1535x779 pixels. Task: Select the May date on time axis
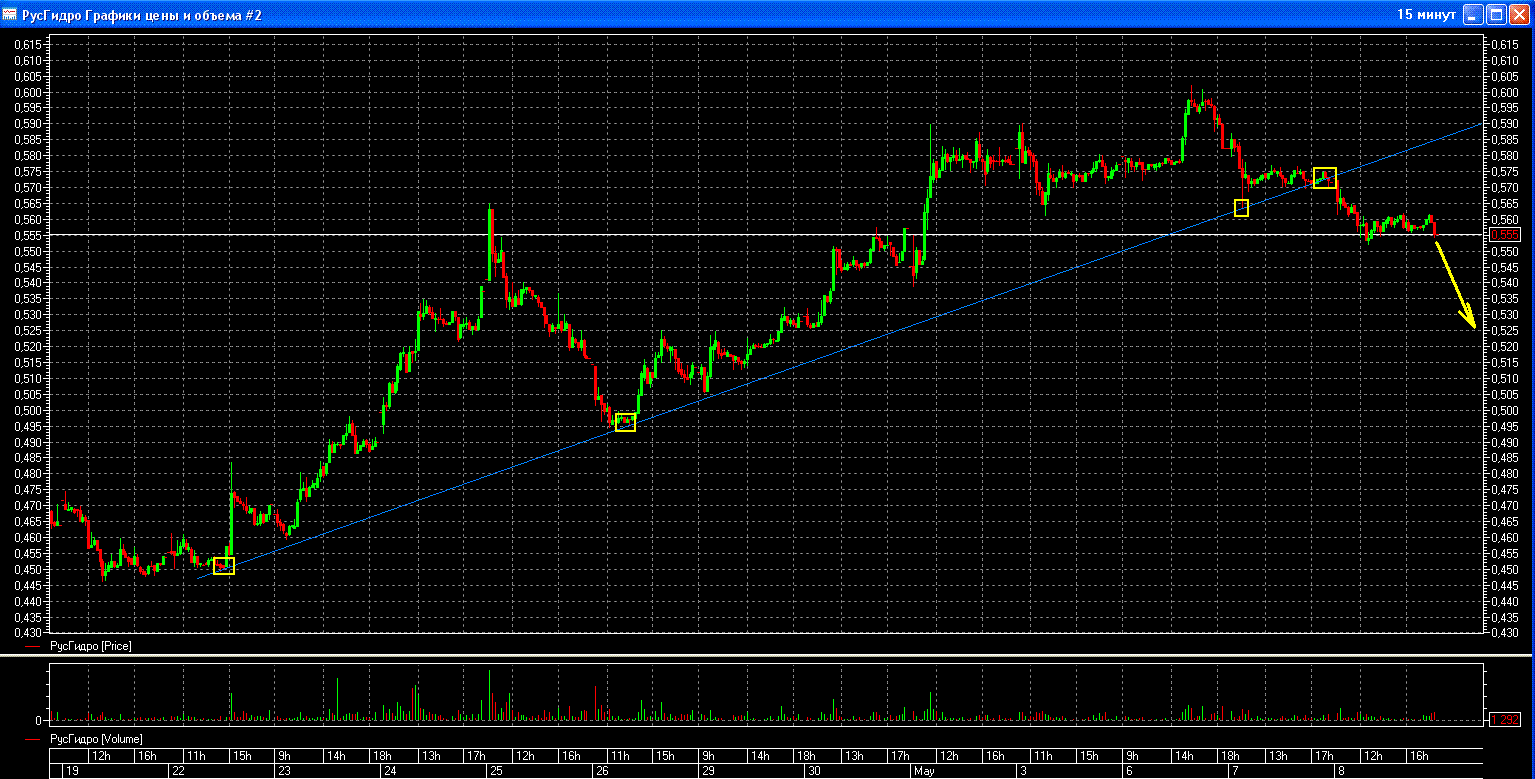coord(923,771)
